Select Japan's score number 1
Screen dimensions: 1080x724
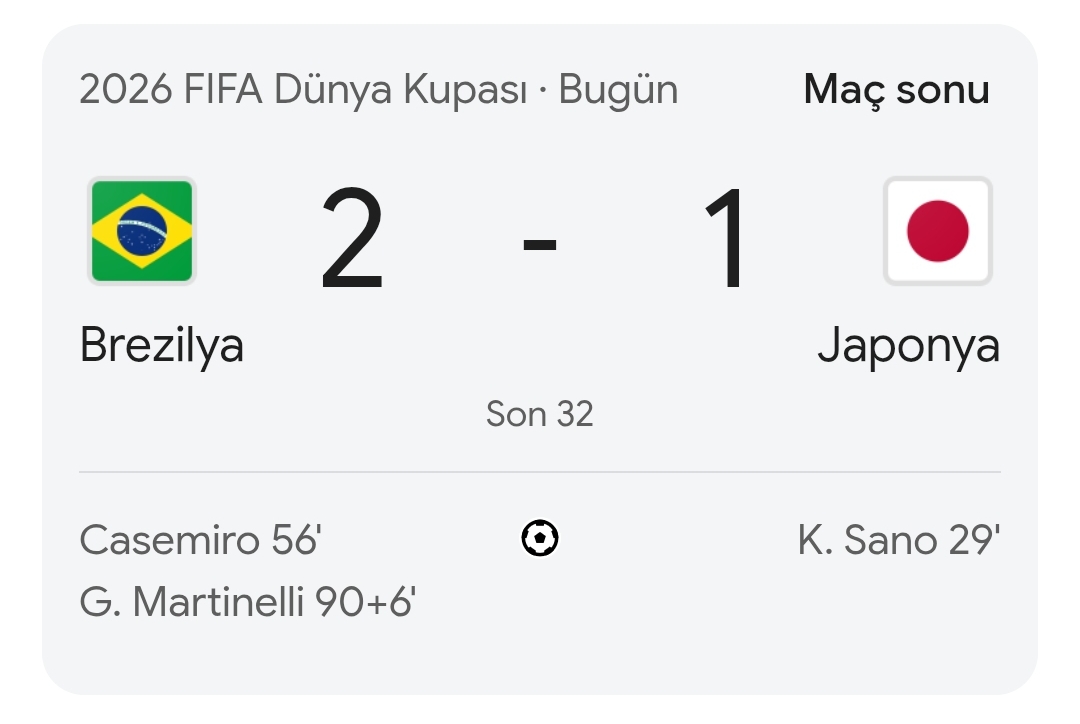[x=725, y=238]
